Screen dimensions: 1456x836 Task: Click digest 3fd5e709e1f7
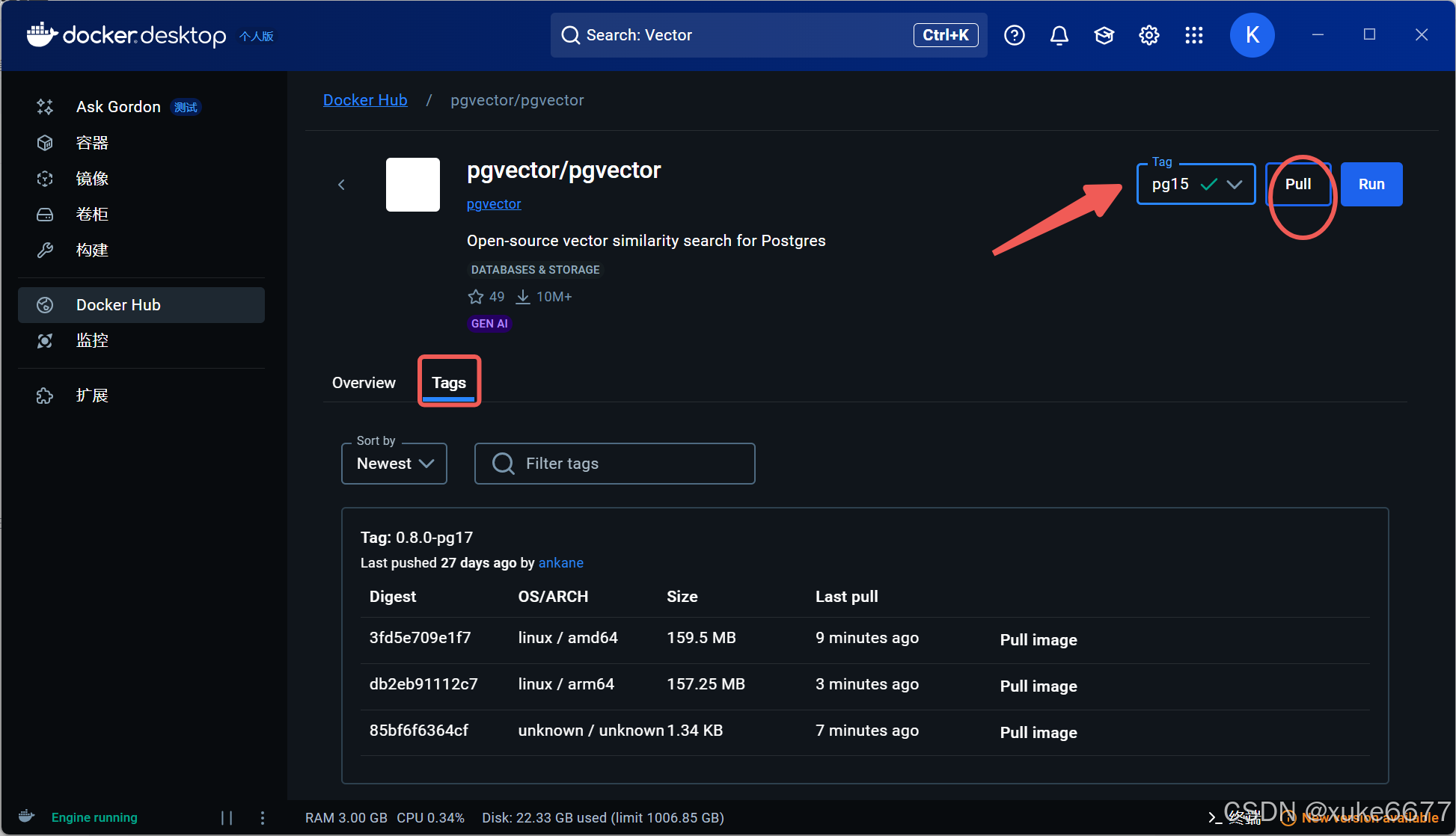(420, 638)
